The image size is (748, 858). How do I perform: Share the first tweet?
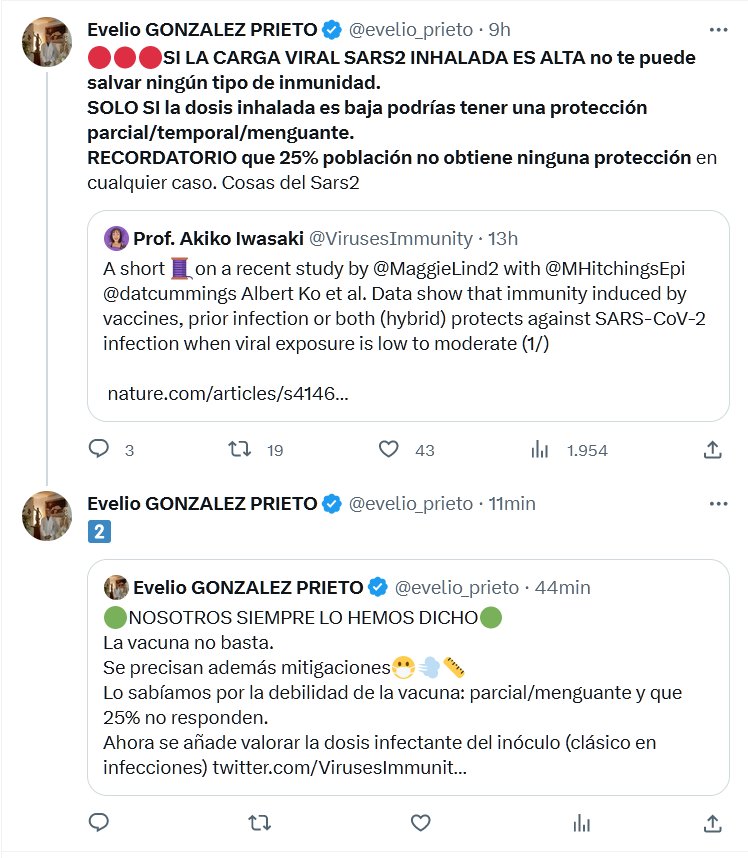pyautogui.click(x=712, y=450)
